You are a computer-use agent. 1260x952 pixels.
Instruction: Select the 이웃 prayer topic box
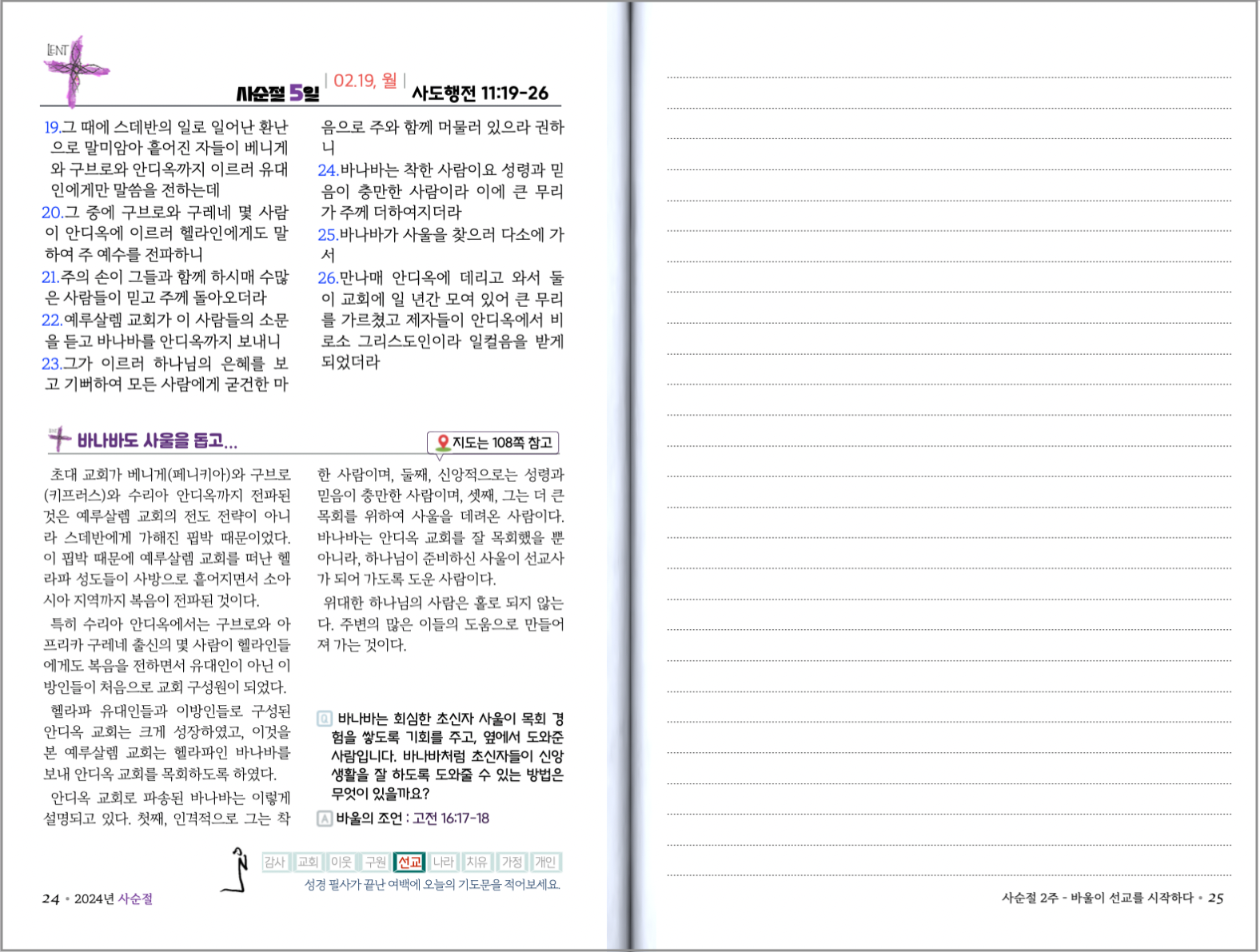(341, 862)
